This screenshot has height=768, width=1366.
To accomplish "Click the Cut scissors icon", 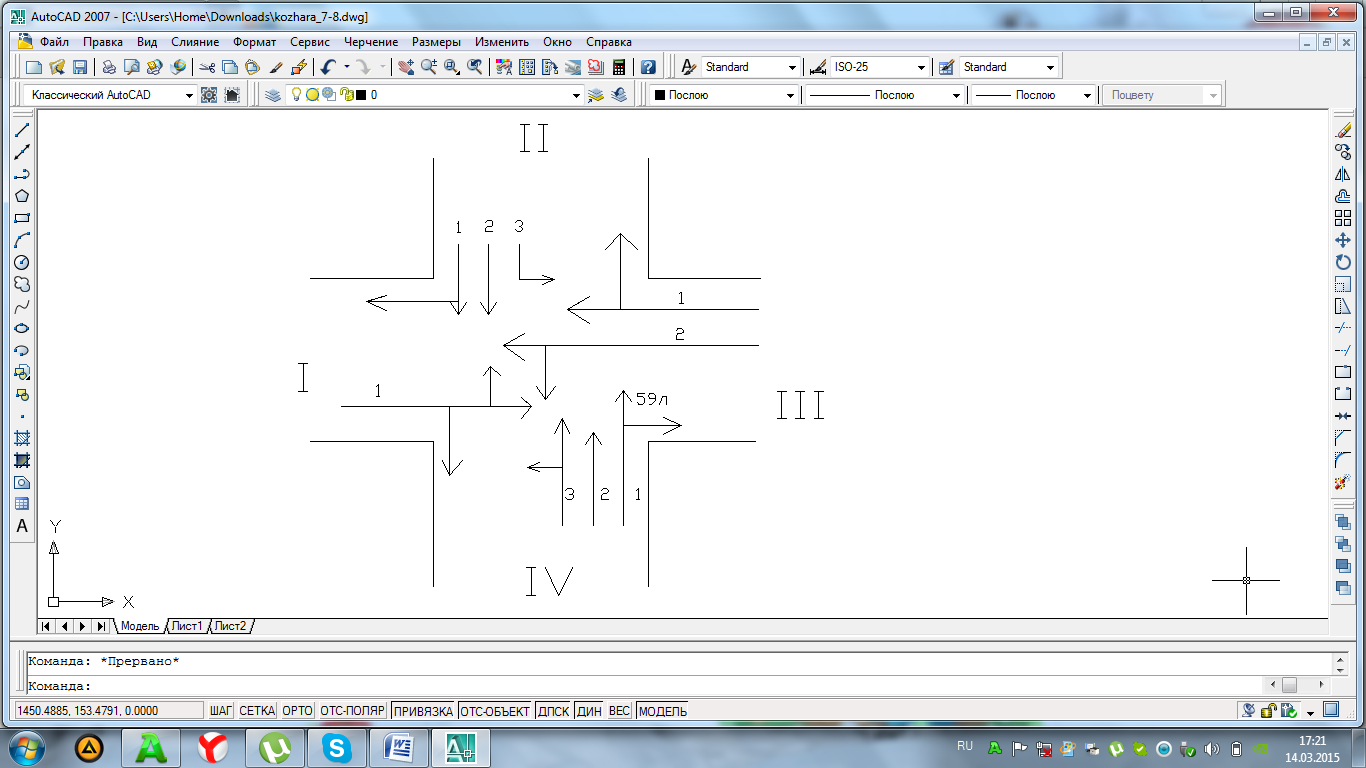I will coord(207,67).
